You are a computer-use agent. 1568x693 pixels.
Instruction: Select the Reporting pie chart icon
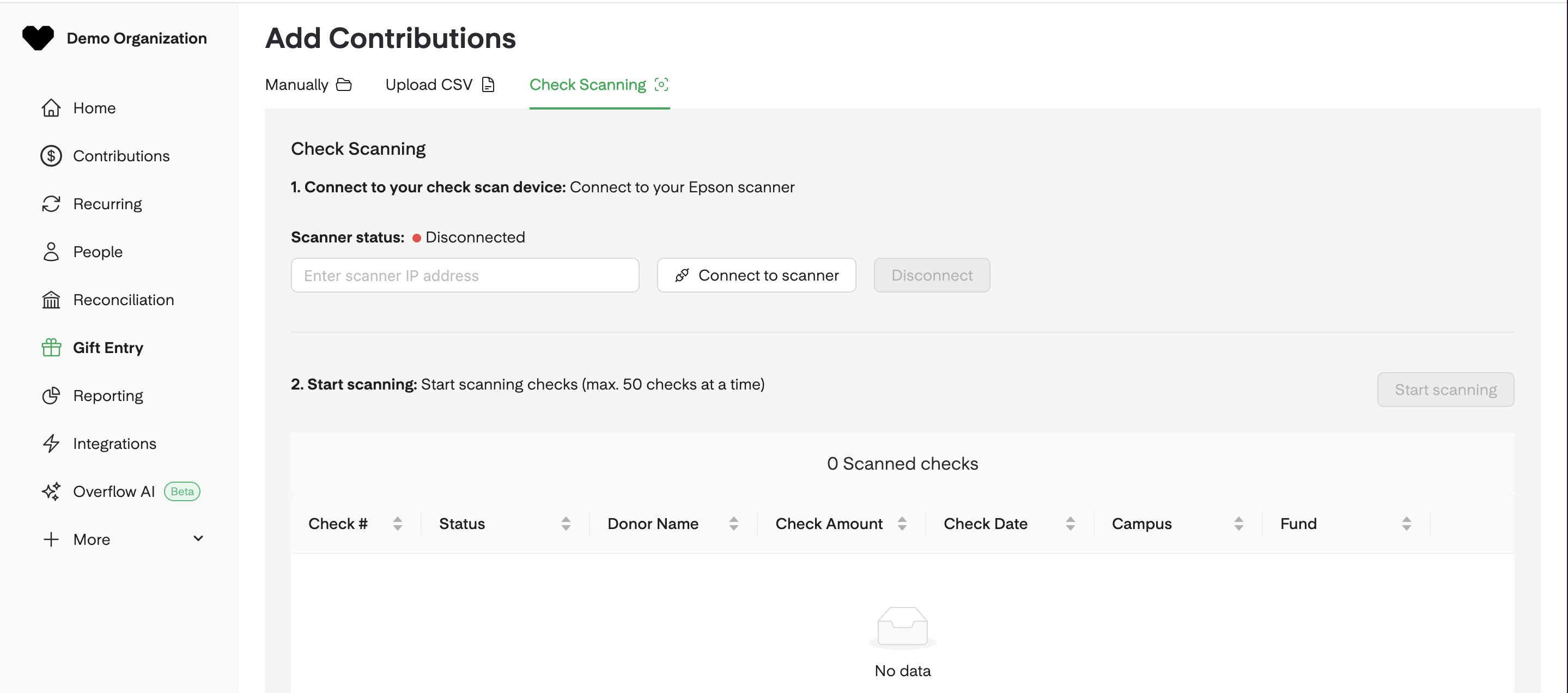[51, 396]
